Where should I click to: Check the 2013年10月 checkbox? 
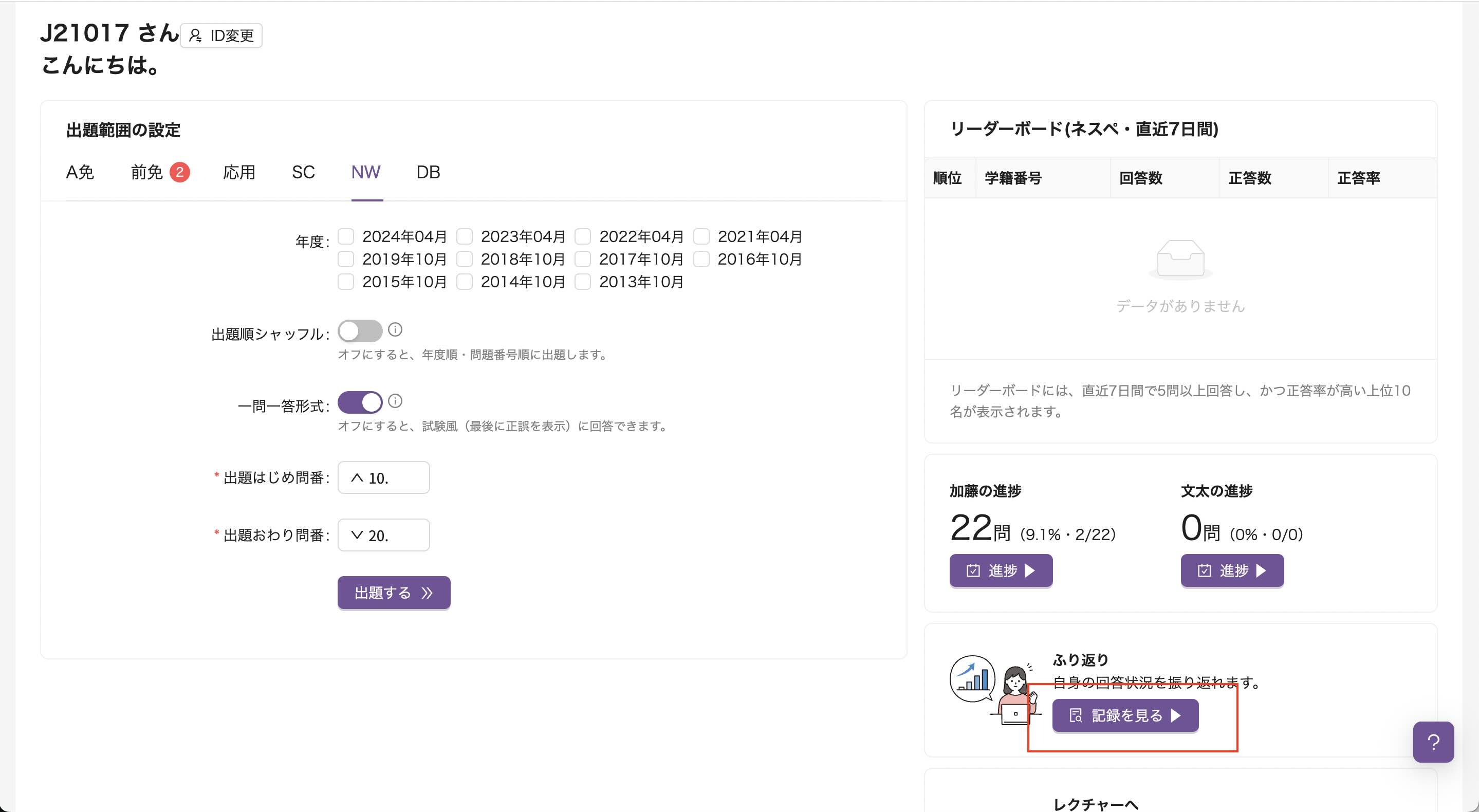(583, 282)
